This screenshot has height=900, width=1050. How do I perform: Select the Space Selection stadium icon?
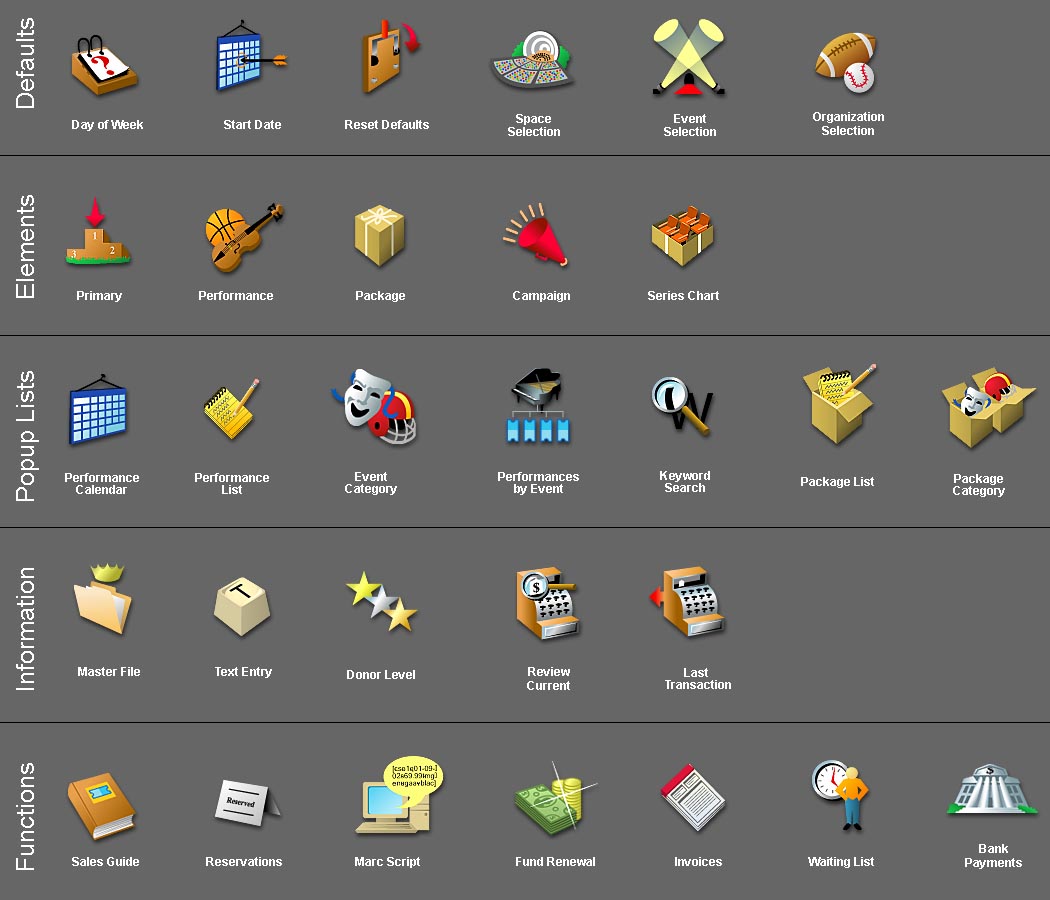pos(533,62)
